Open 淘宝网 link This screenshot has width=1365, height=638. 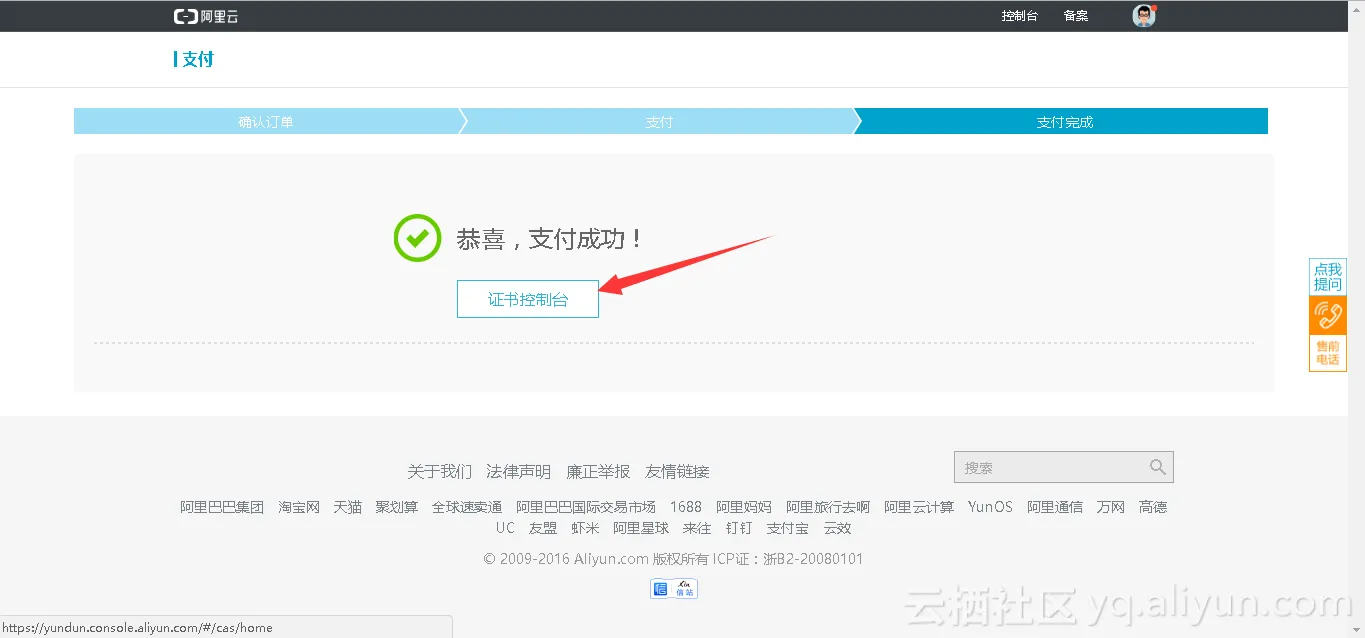click(x=299, y=507)
